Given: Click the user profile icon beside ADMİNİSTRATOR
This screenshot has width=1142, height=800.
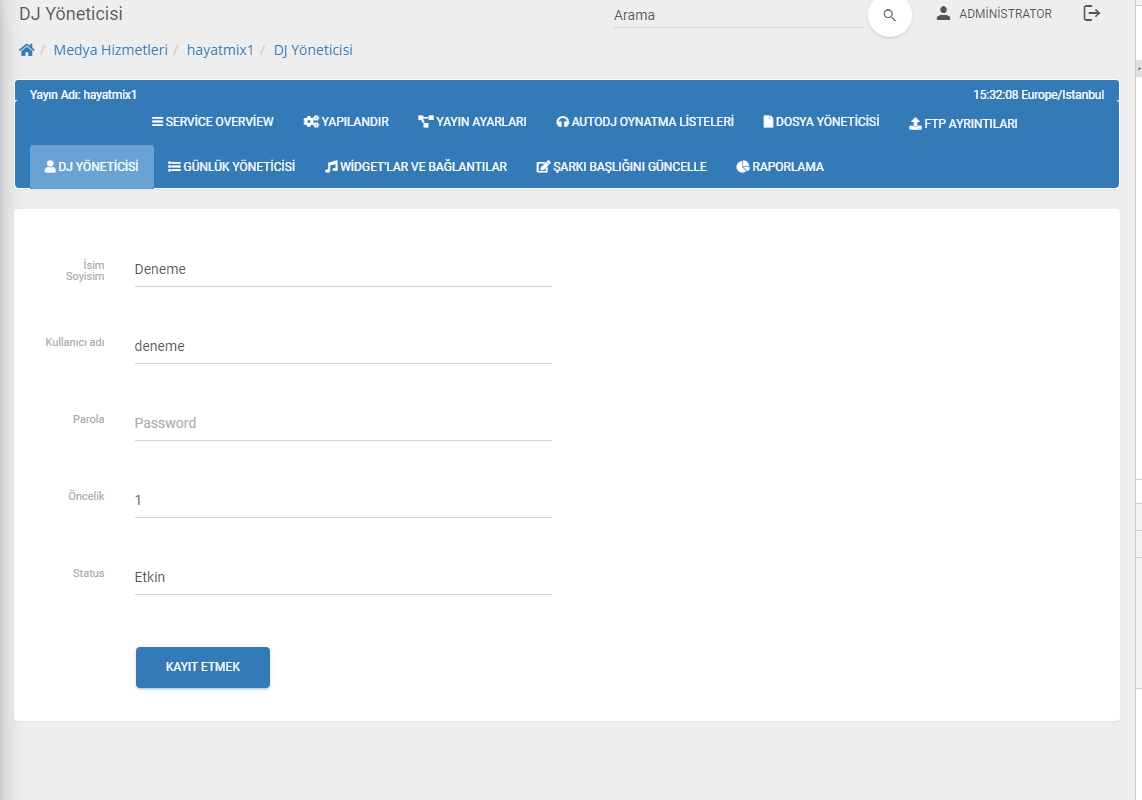Looking at the screenshot, I should tap(943, 13).
